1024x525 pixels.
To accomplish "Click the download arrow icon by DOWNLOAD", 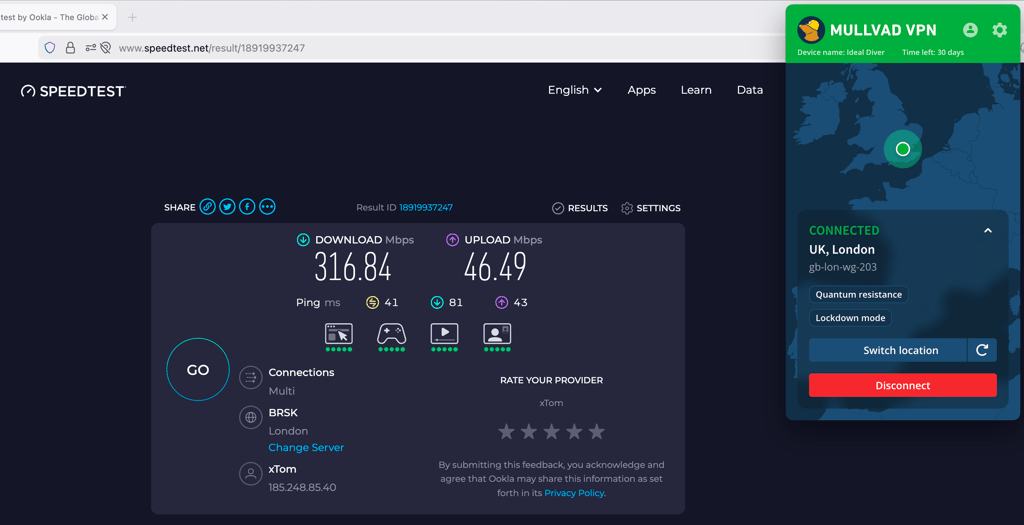I will [x=303, y=240].
